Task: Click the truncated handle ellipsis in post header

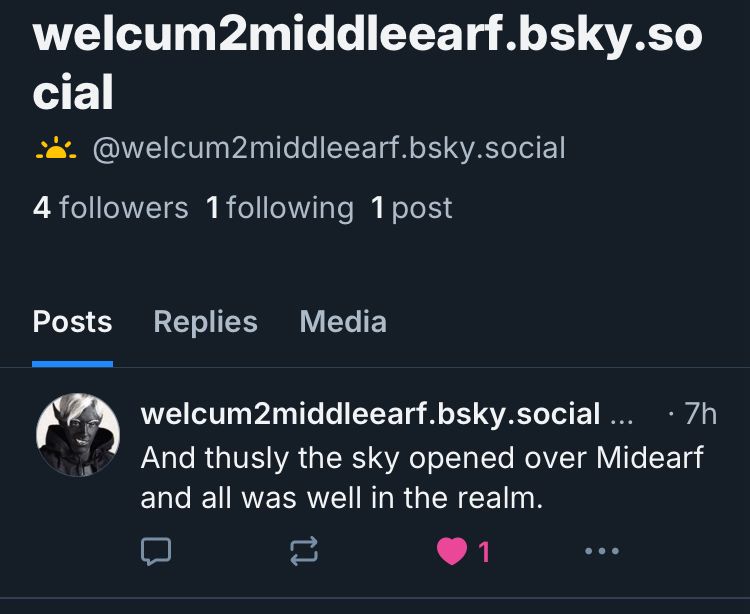Action: pos(622,418)
